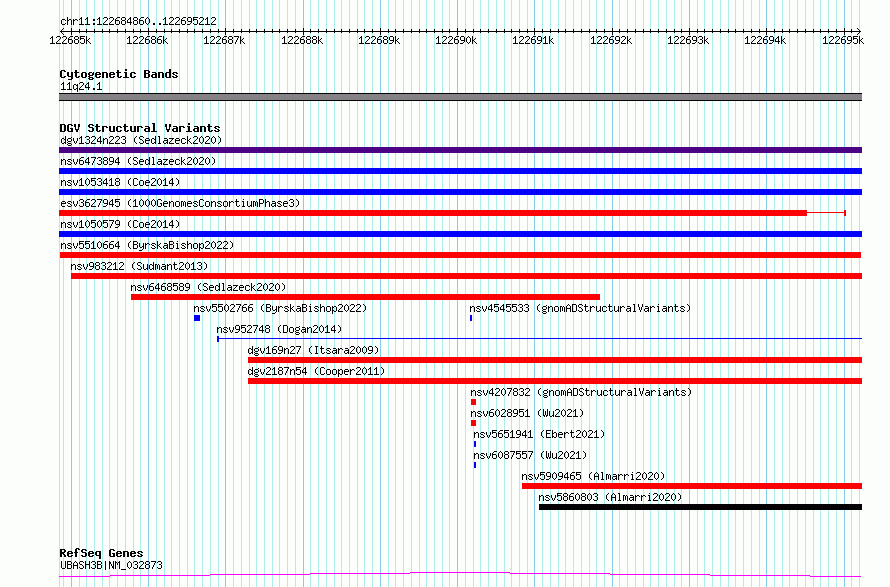The image size is (890, 587).
Task: Click the 122693k ruler tick label
Action: click(688, 40)
